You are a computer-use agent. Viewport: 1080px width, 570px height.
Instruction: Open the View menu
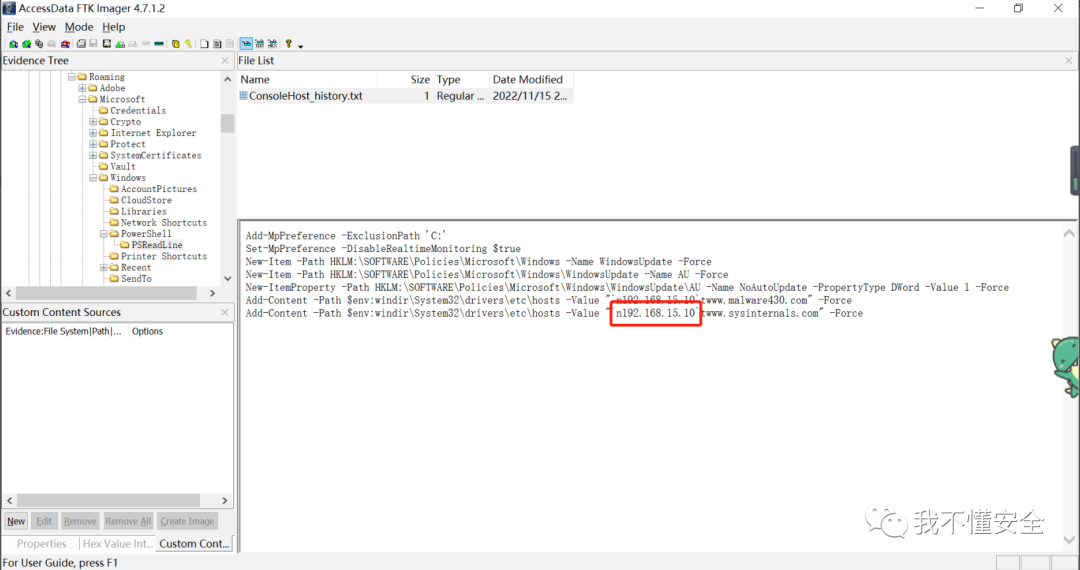[x=44, y=27]
